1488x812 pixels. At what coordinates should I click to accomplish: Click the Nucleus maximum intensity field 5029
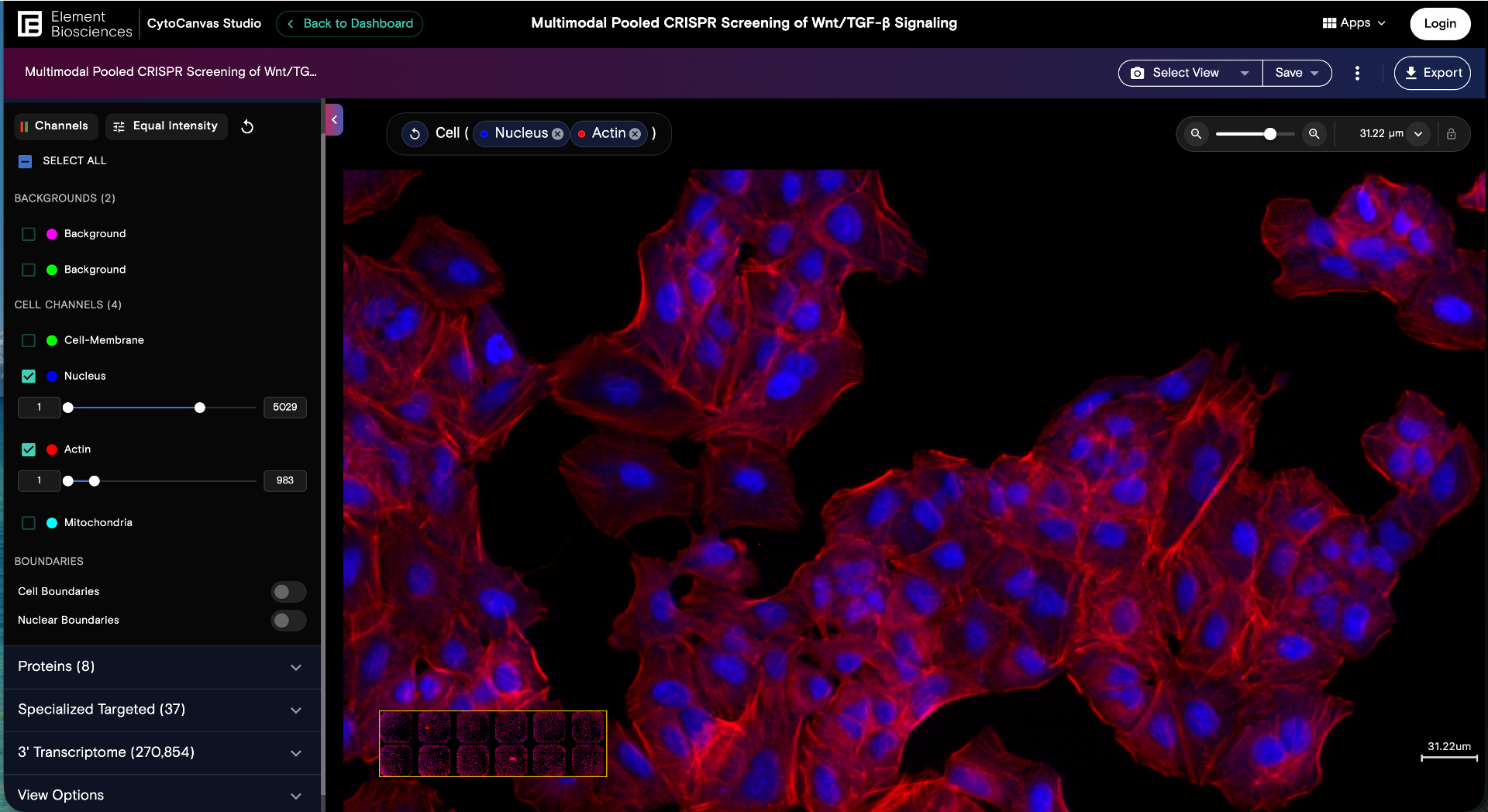pos(285,408)
